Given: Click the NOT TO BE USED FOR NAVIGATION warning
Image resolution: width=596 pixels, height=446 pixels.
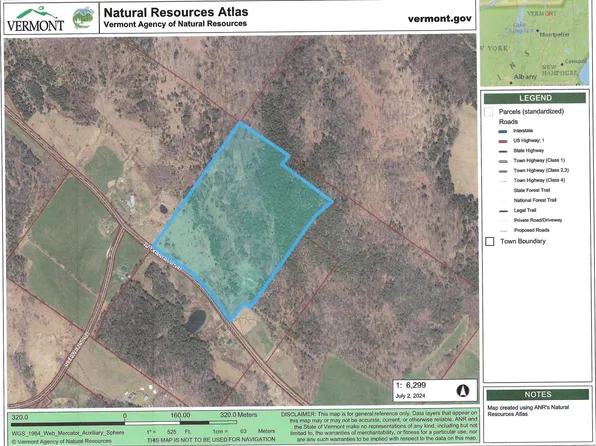Looking at the screenshot, I should click(211, 440).
